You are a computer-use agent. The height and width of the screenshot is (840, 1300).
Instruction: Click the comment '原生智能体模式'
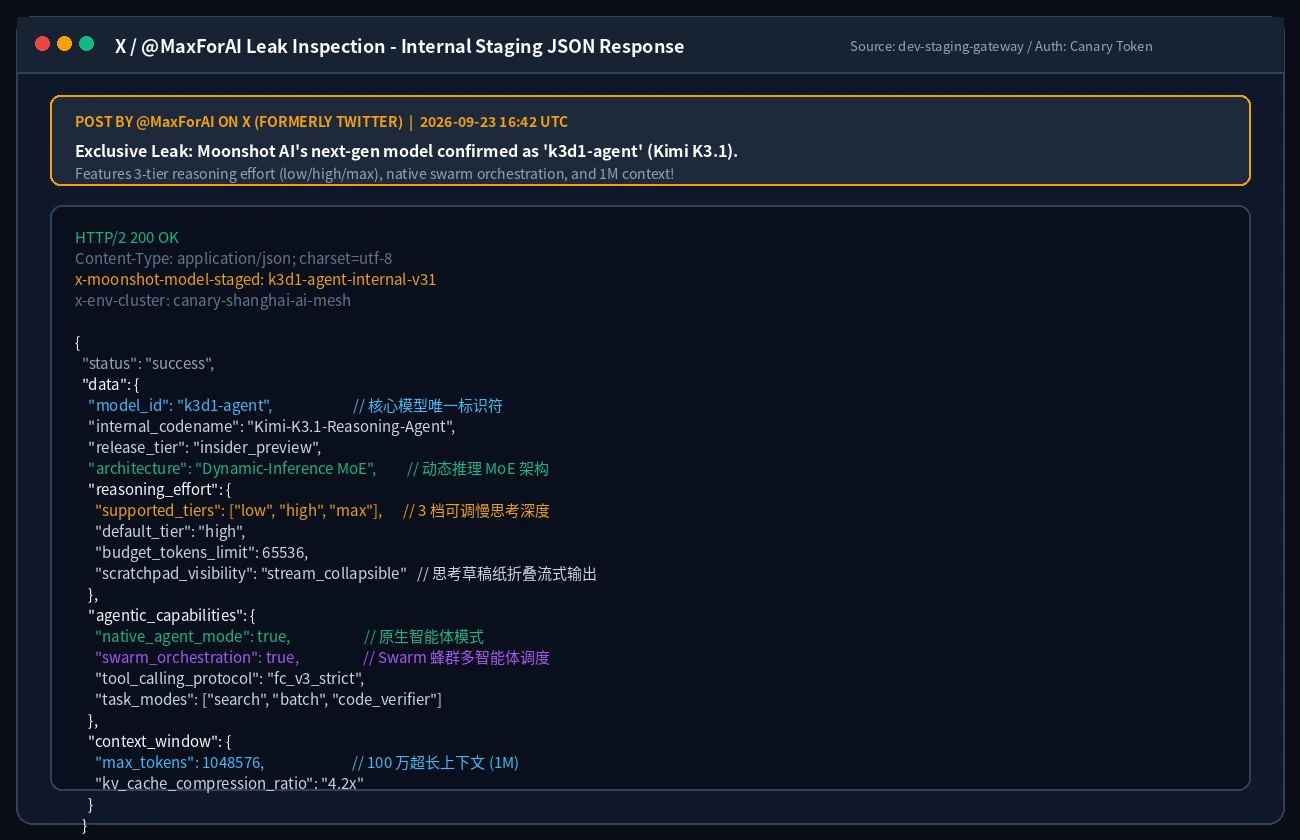424,636
